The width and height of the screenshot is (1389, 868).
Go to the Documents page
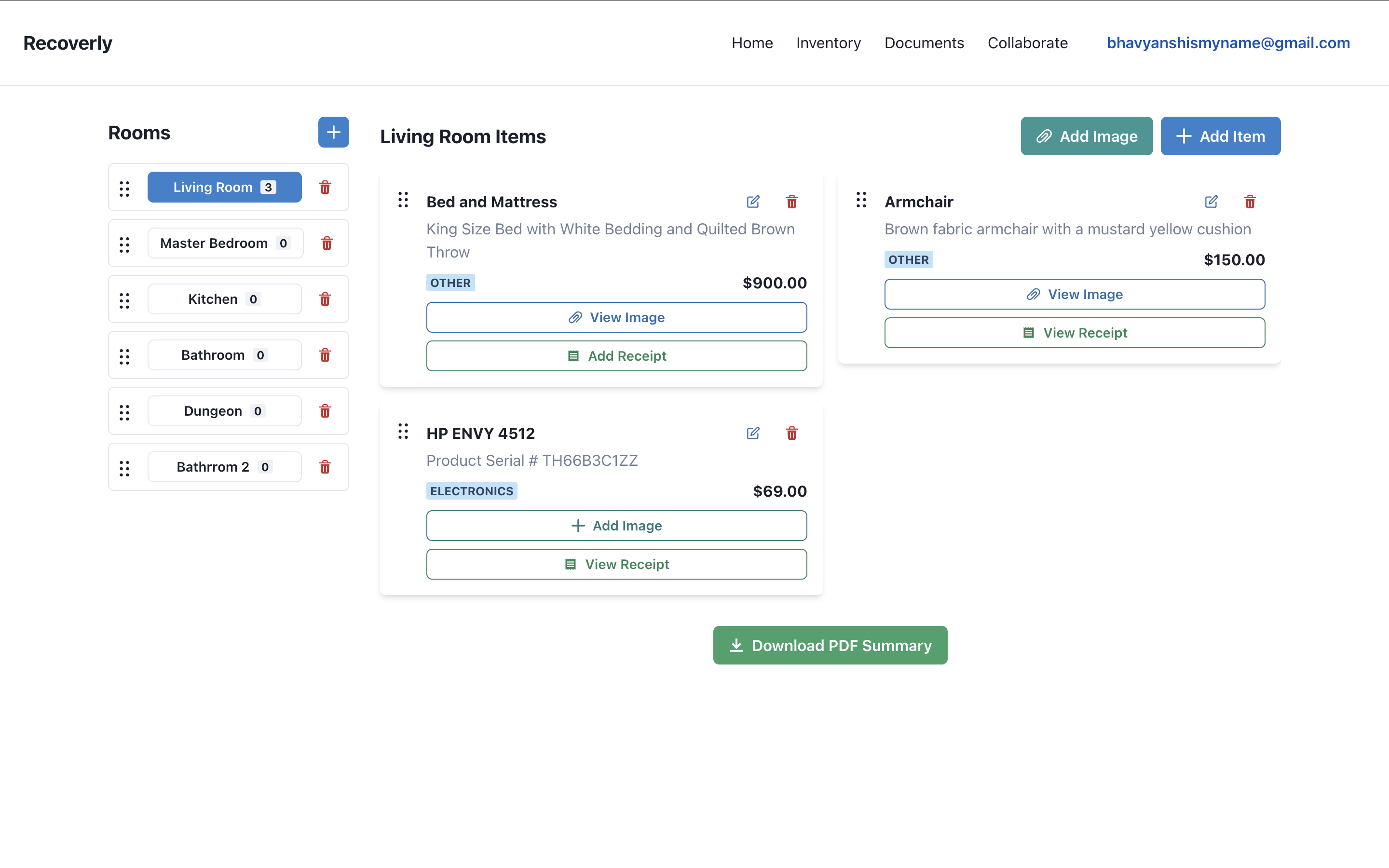pos(924,43)
